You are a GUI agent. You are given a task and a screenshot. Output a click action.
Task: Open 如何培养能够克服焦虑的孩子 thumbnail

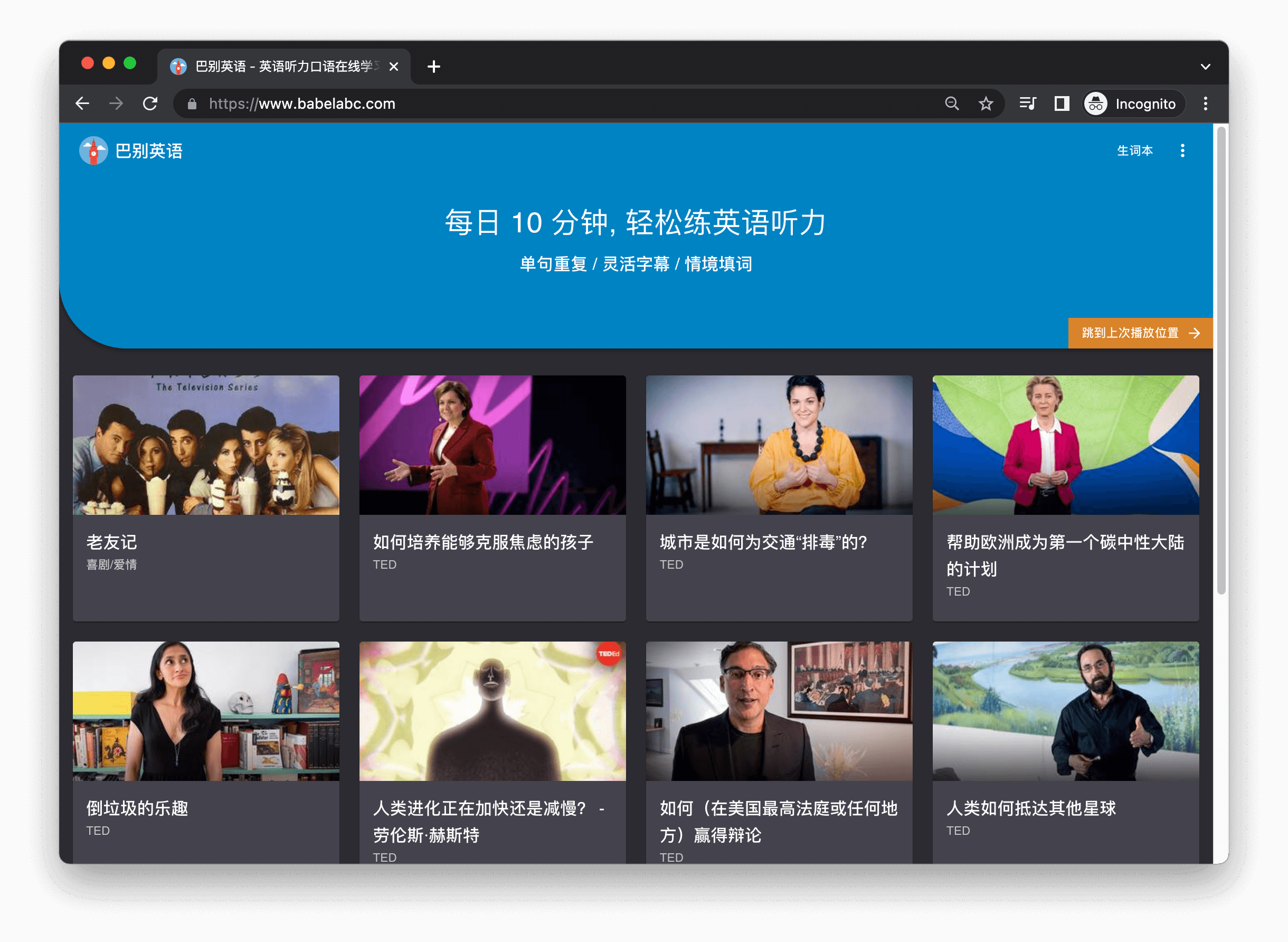pyautogui.click(x=493, y=445)
